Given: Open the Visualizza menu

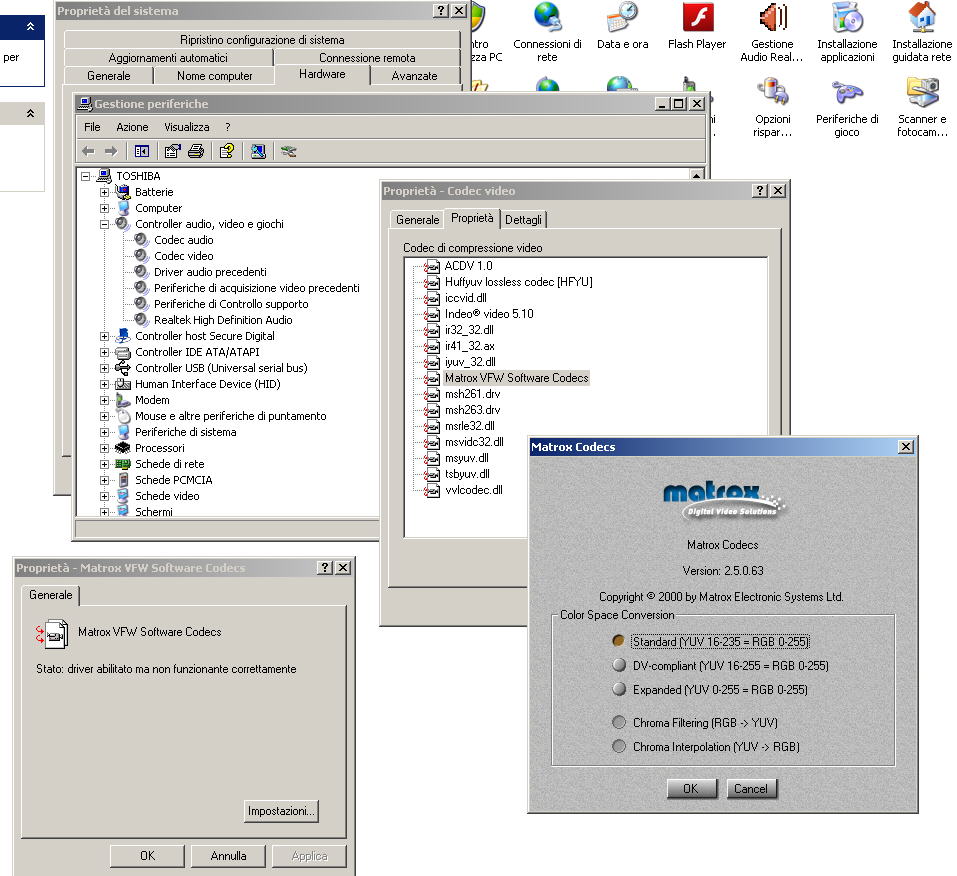Looking at the screenshot, I should click(187, 127).
